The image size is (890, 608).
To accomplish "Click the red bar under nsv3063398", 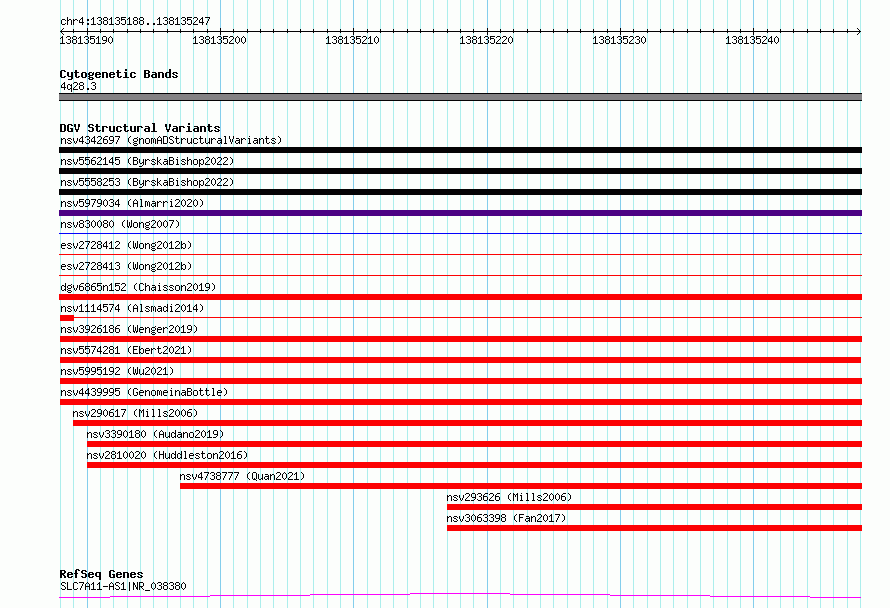I will [654, 528].
